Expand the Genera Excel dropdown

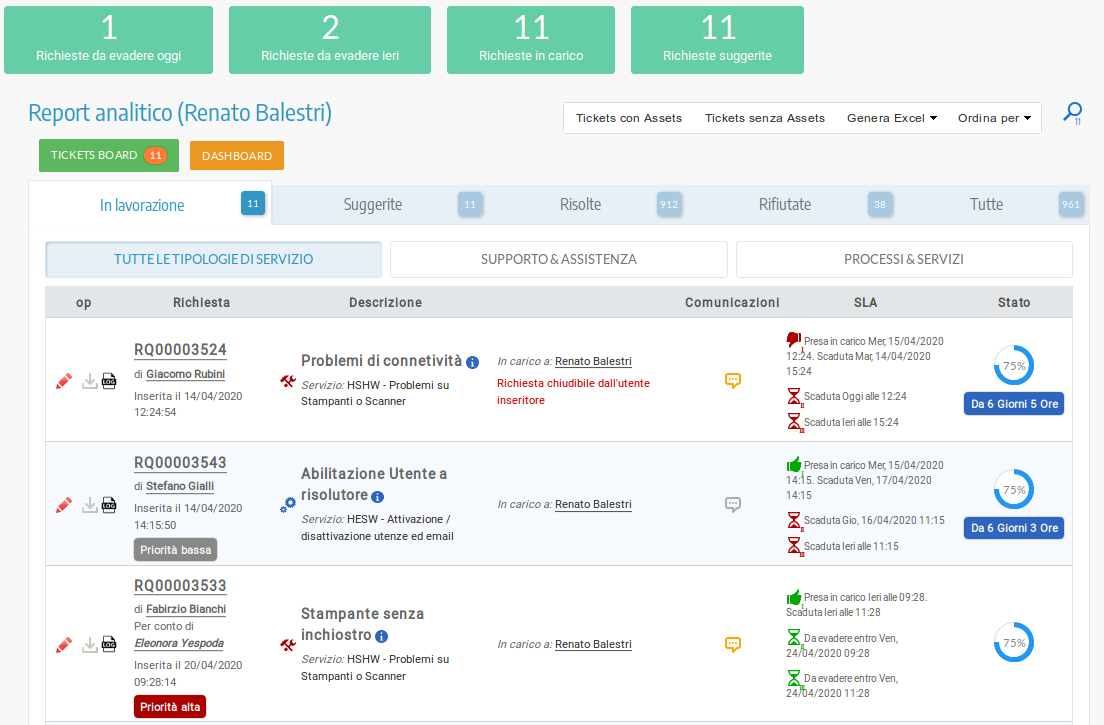(891, 118)
